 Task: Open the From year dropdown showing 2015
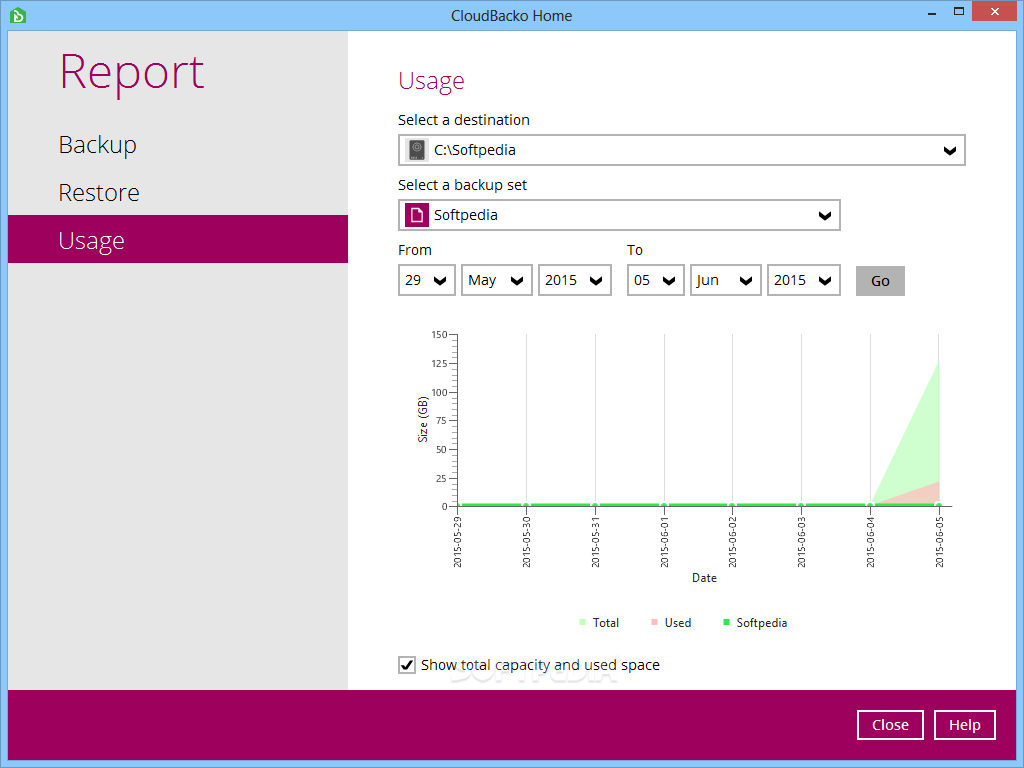click(x=575, y=280)
